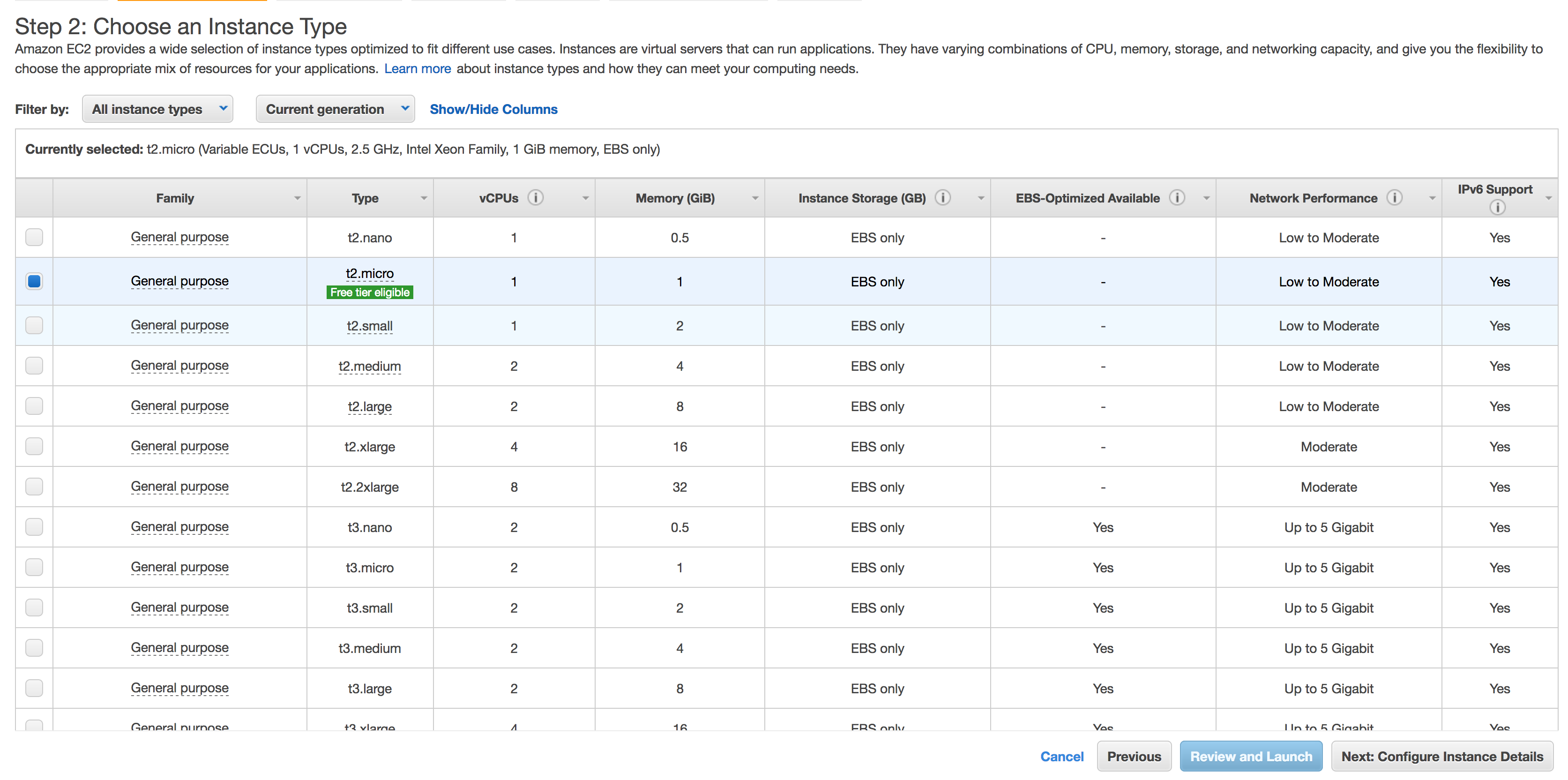Open the Type column sort arrow
Screen dimensions: 1568x780
pos(424,198)
